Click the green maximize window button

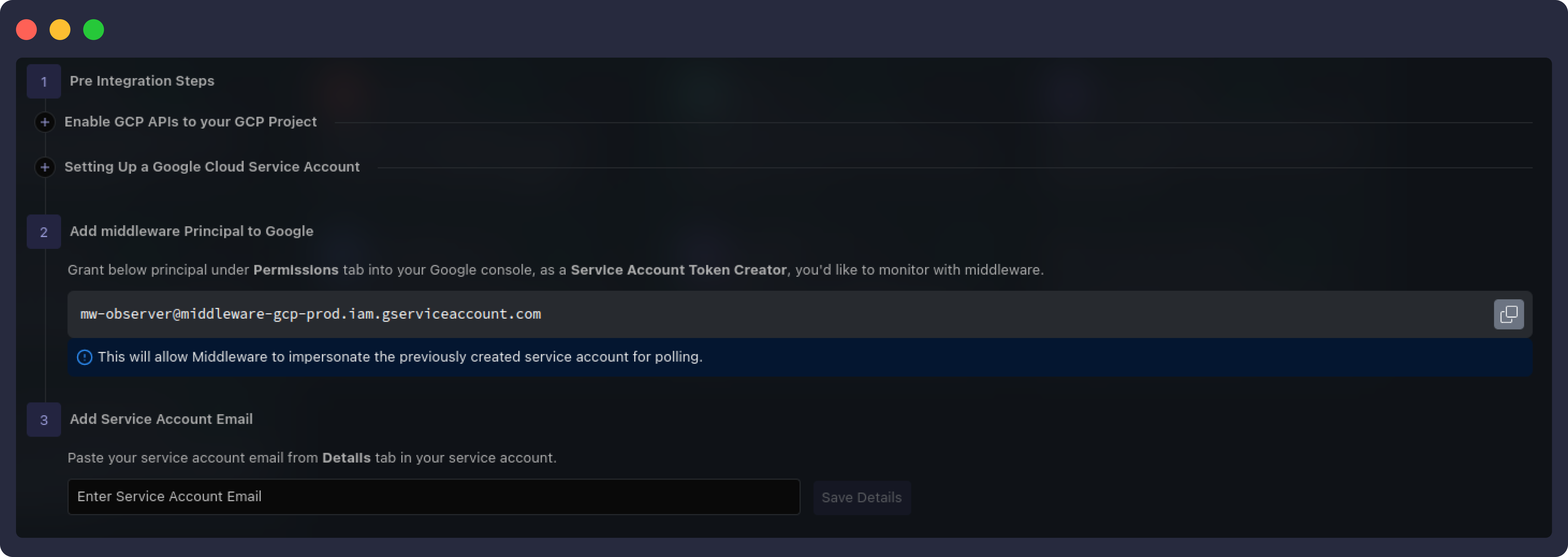pos(94,30)
